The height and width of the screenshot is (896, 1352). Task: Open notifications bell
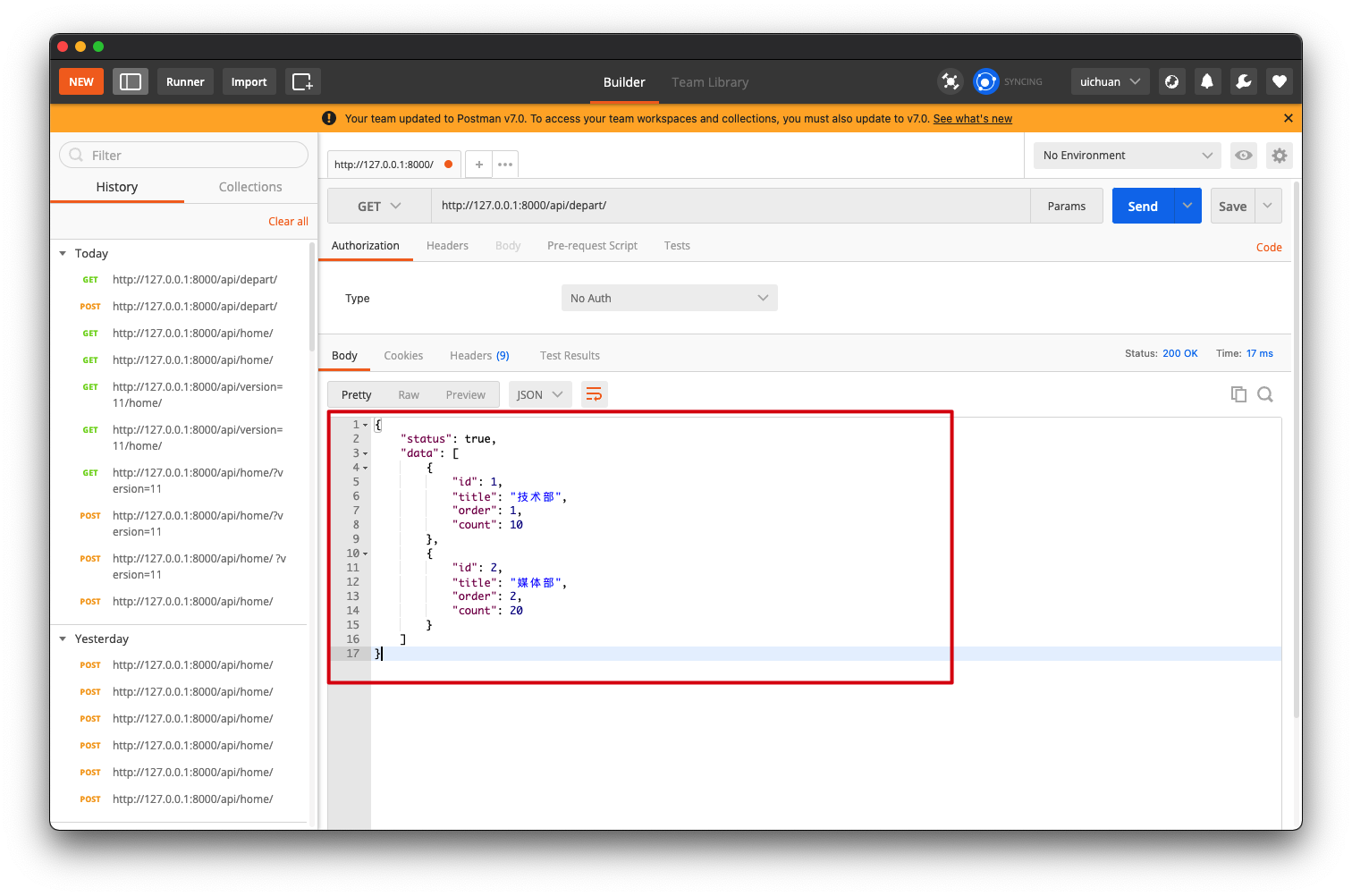click(x=1207, y=81)
